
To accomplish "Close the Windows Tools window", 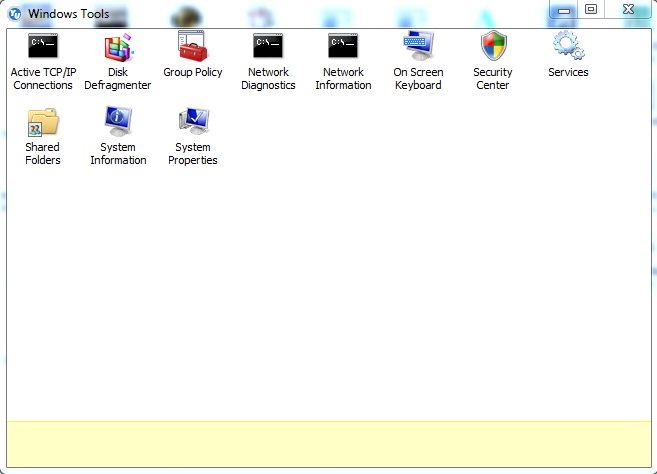I will (x=628, y=9).
